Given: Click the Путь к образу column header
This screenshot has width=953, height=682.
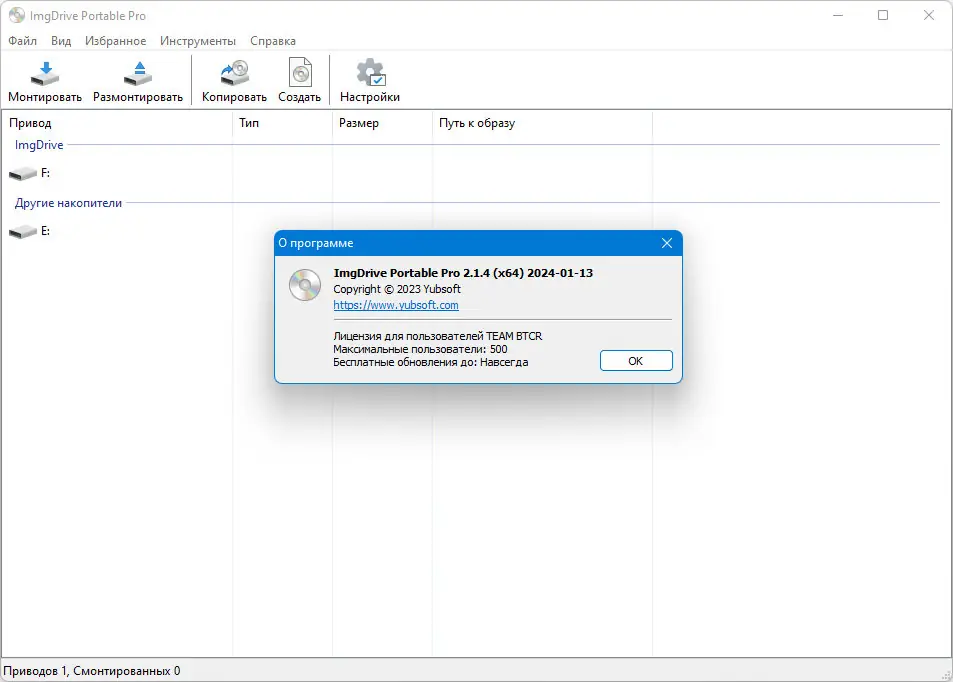Looking at the screenshot, I should click(543, 123).
